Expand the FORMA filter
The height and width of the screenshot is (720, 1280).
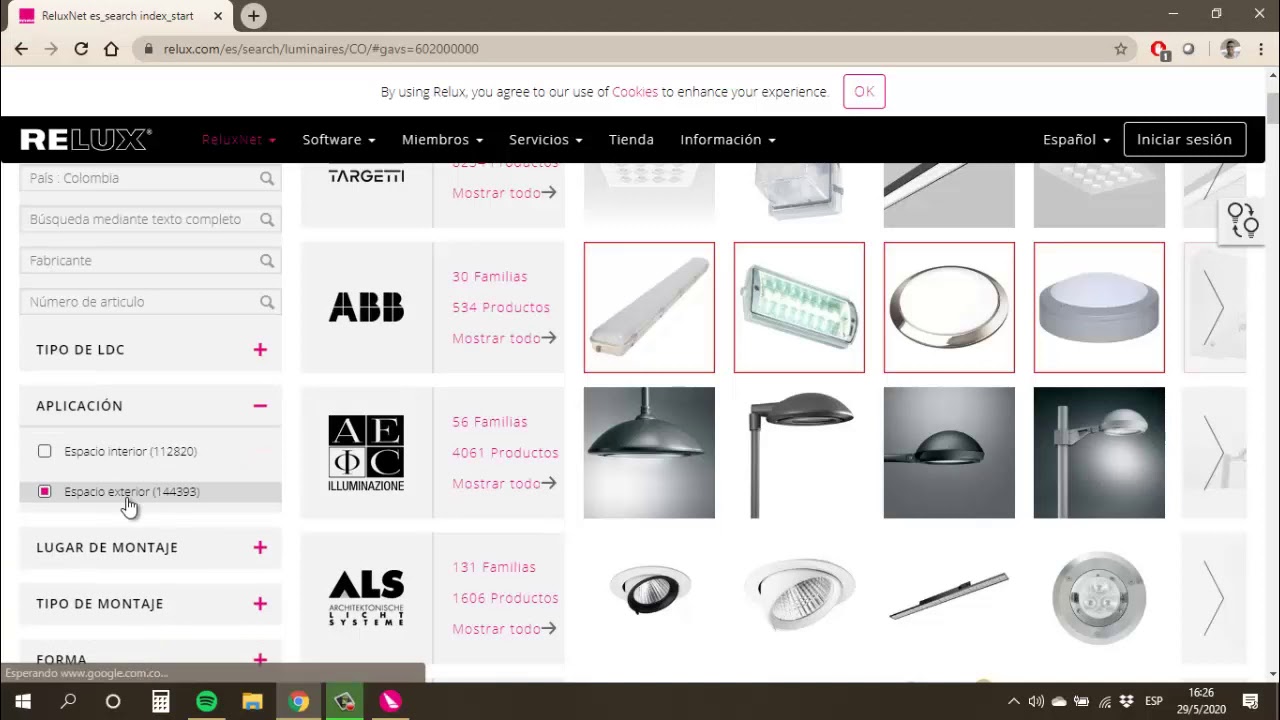pyautogui.click(x=260, y=659)
